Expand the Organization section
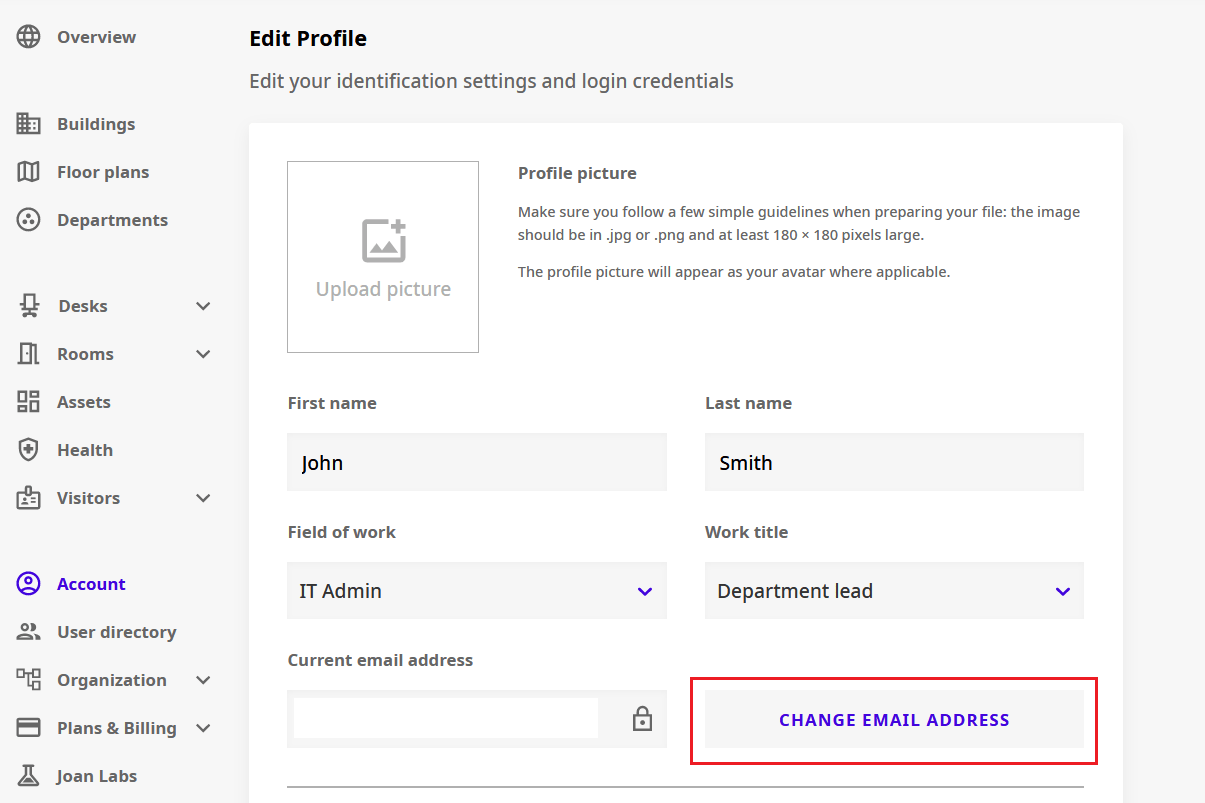This screenshot has height=803, width=1205. tap(203, 679)
